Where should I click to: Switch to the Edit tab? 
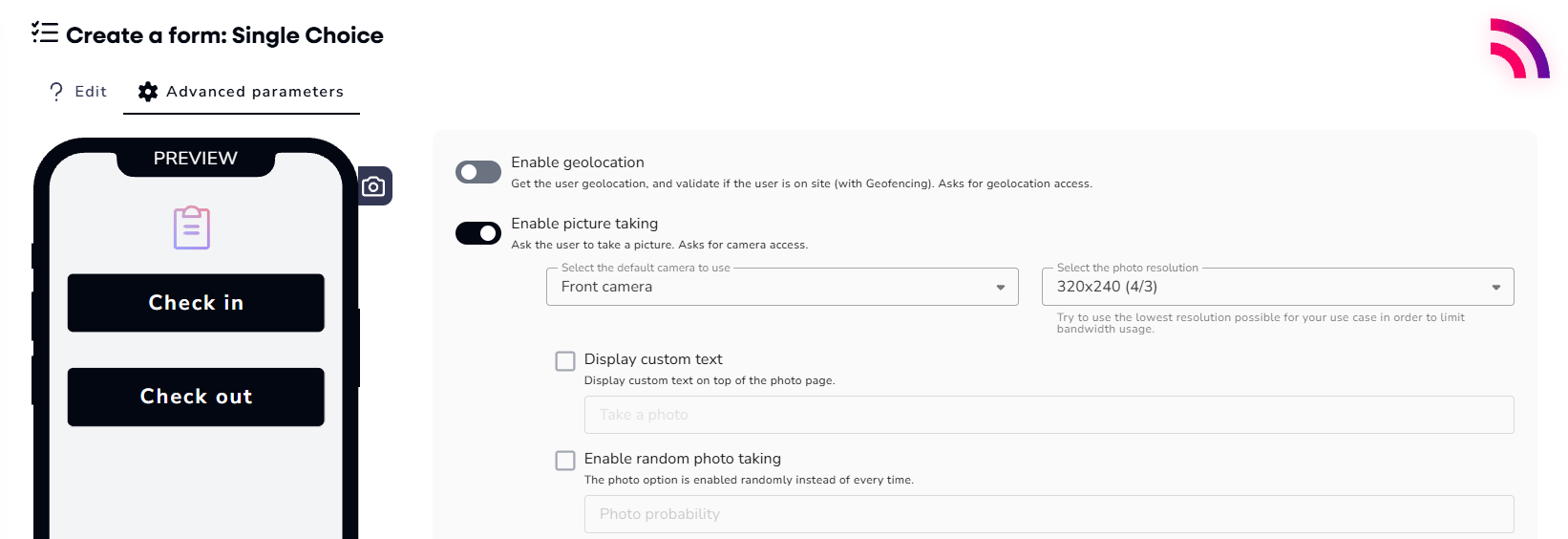point(78,92)
